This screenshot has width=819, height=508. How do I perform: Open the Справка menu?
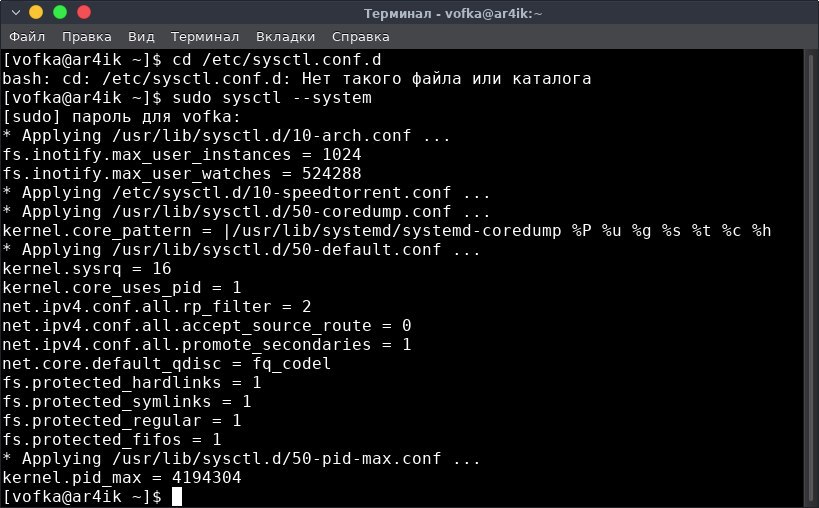click(360, 37)
